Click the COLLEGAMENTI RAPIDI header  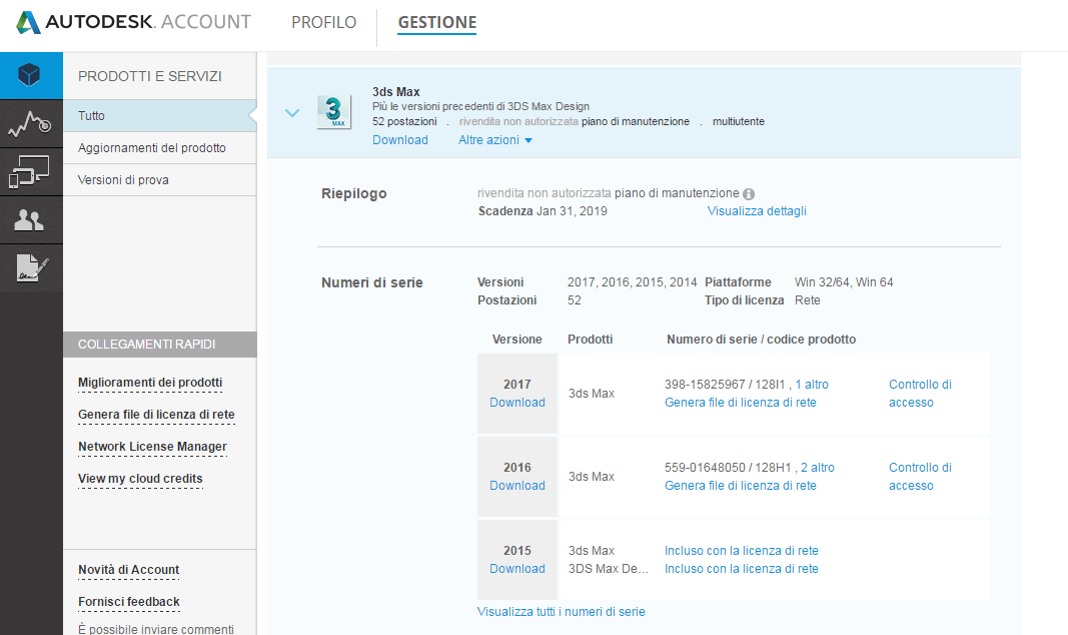pos(160,345)
